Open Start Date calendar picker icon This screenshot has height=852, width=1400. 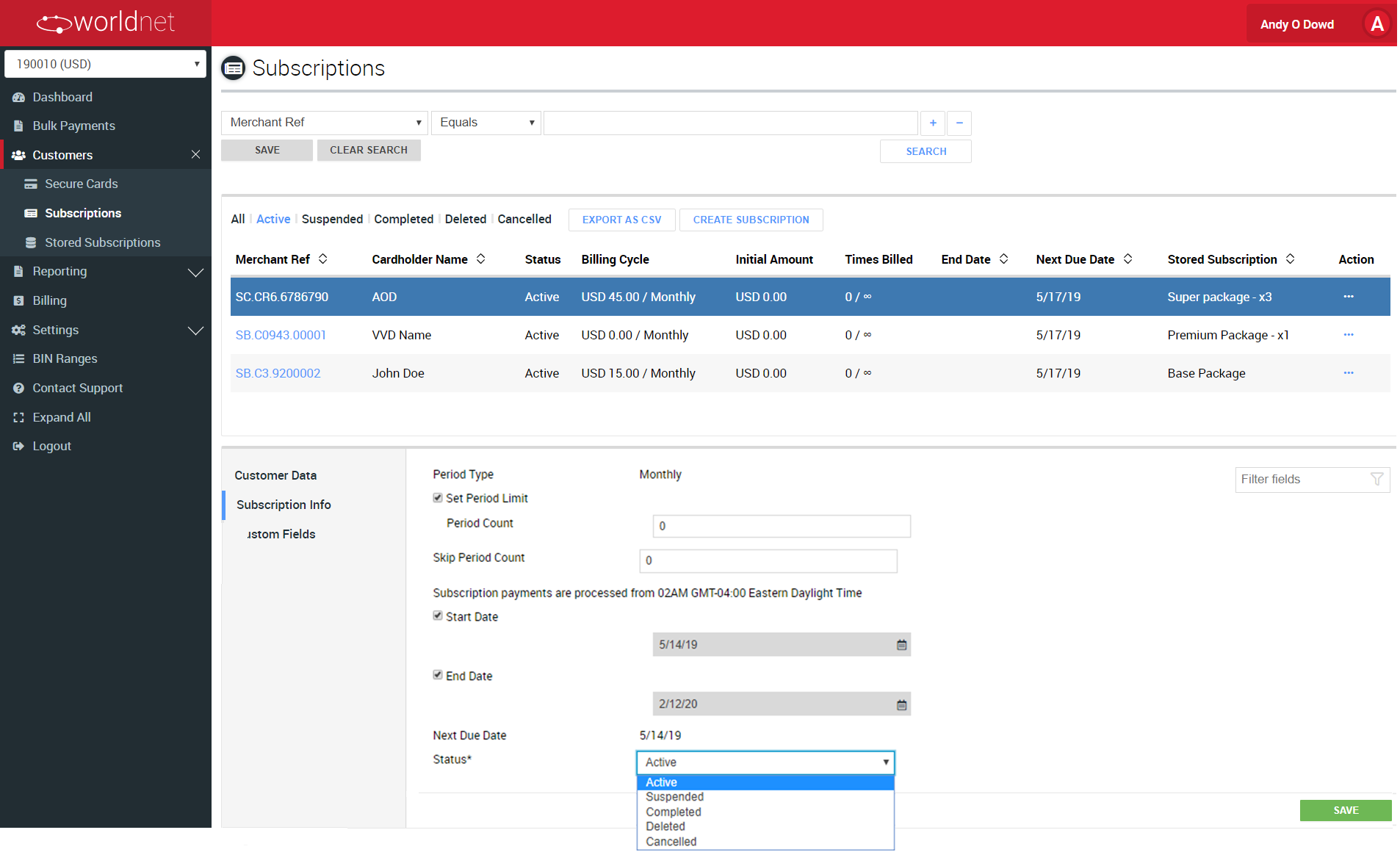click(x=901, y=645)
